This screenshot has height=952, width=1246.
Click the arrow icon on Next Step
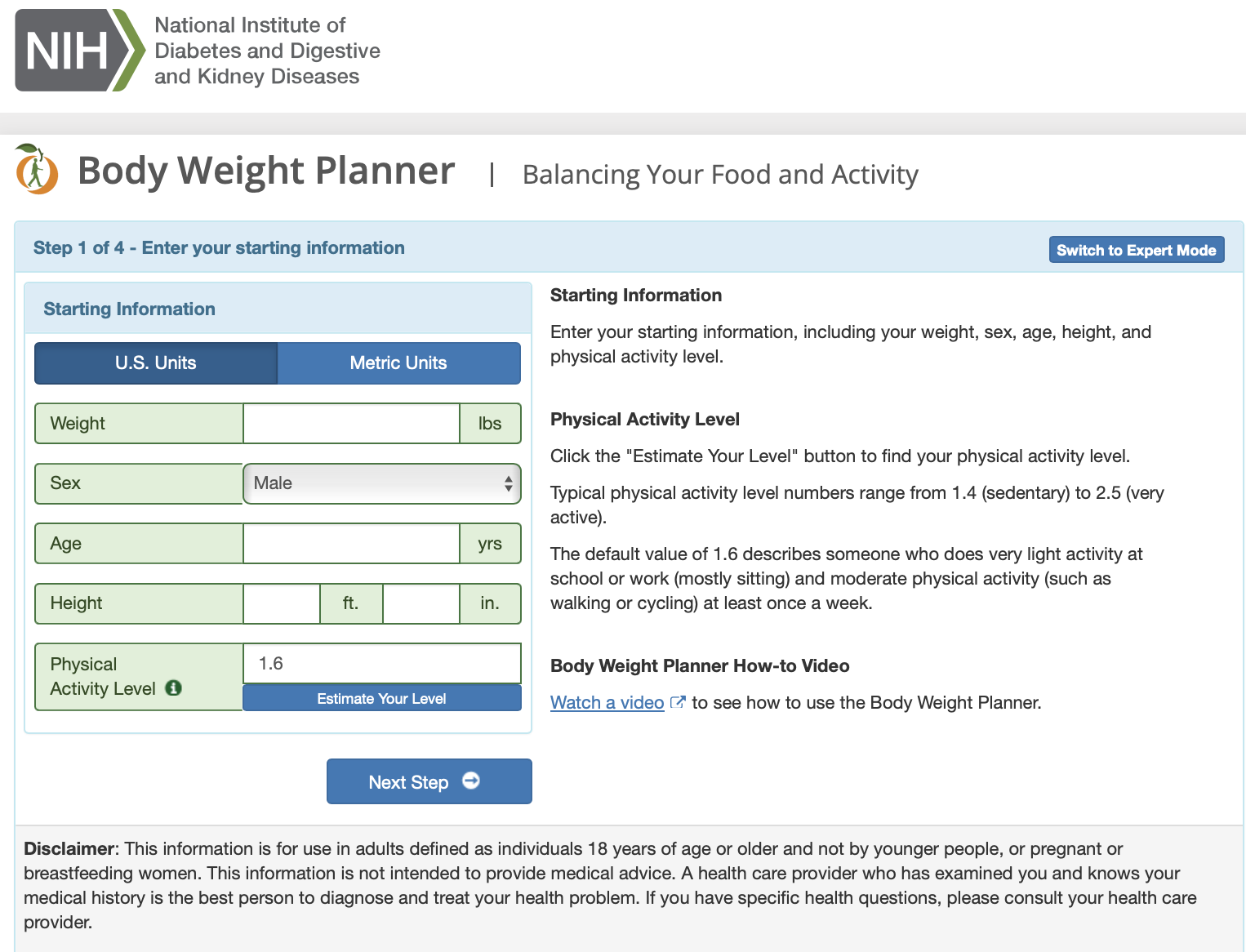tap(471, 781)
